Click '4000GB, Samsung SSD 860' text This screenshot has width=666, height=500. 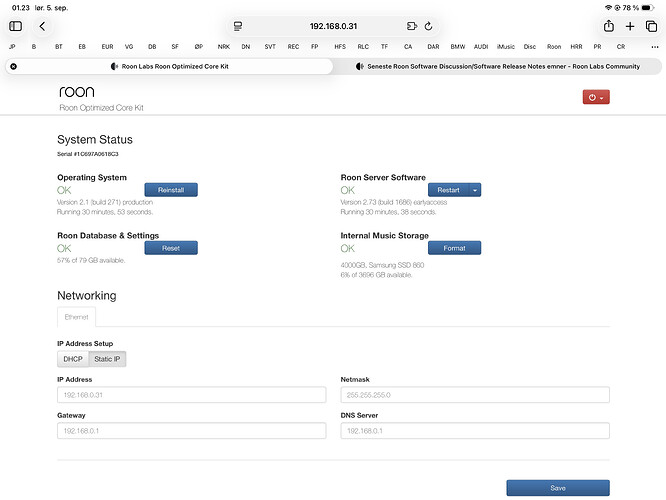pyautogui.click(x=382, y=265)
